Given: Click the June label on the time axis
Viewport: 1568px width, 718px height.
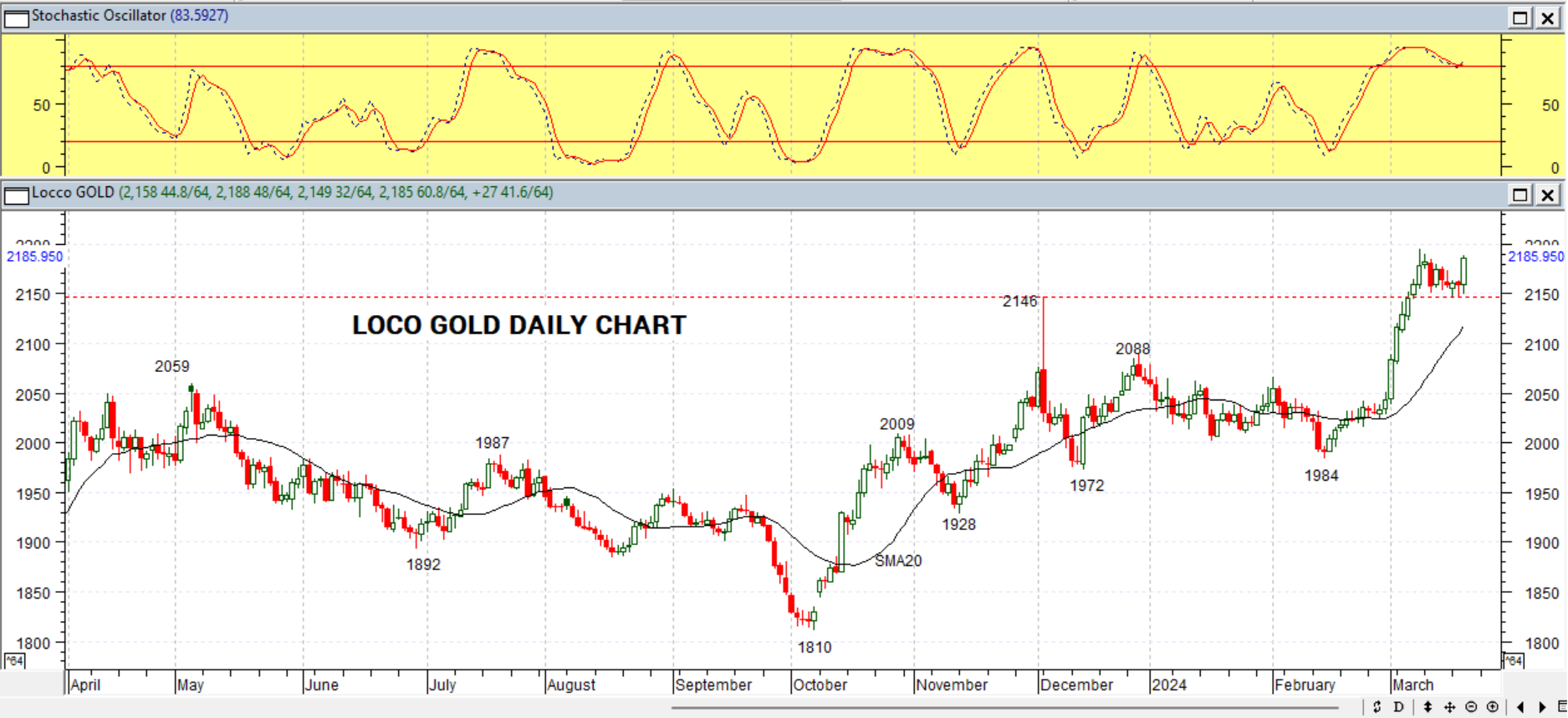Looking at the screenshot, I should (x=322, y=685).
